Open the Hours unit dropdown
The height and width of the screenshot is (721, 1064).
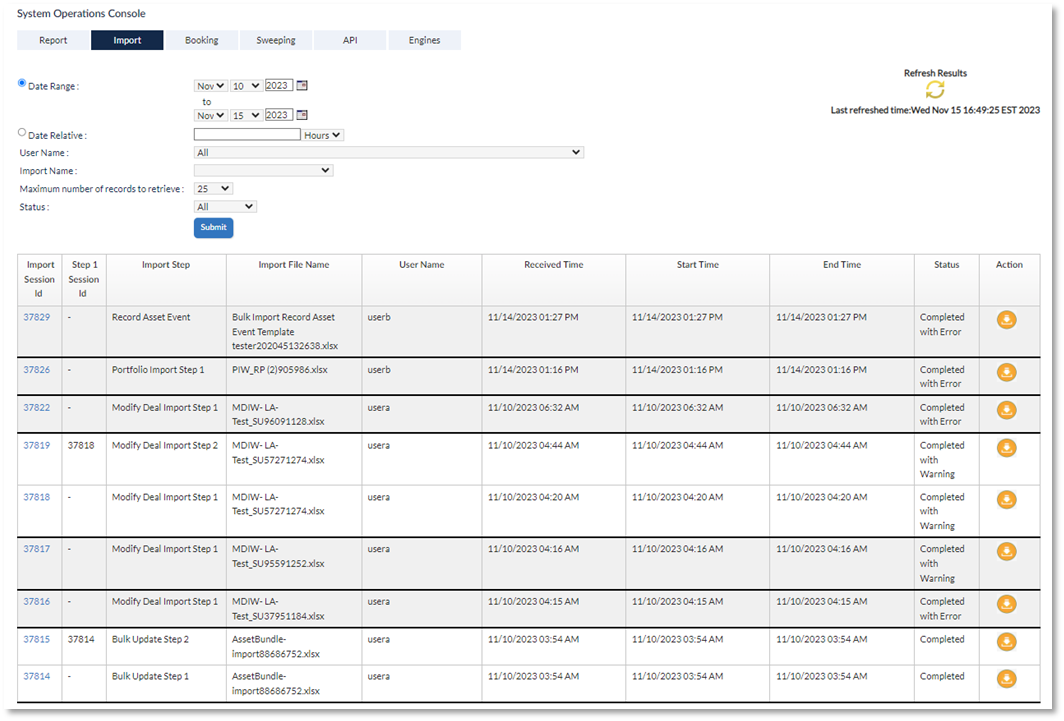(323, 136)
